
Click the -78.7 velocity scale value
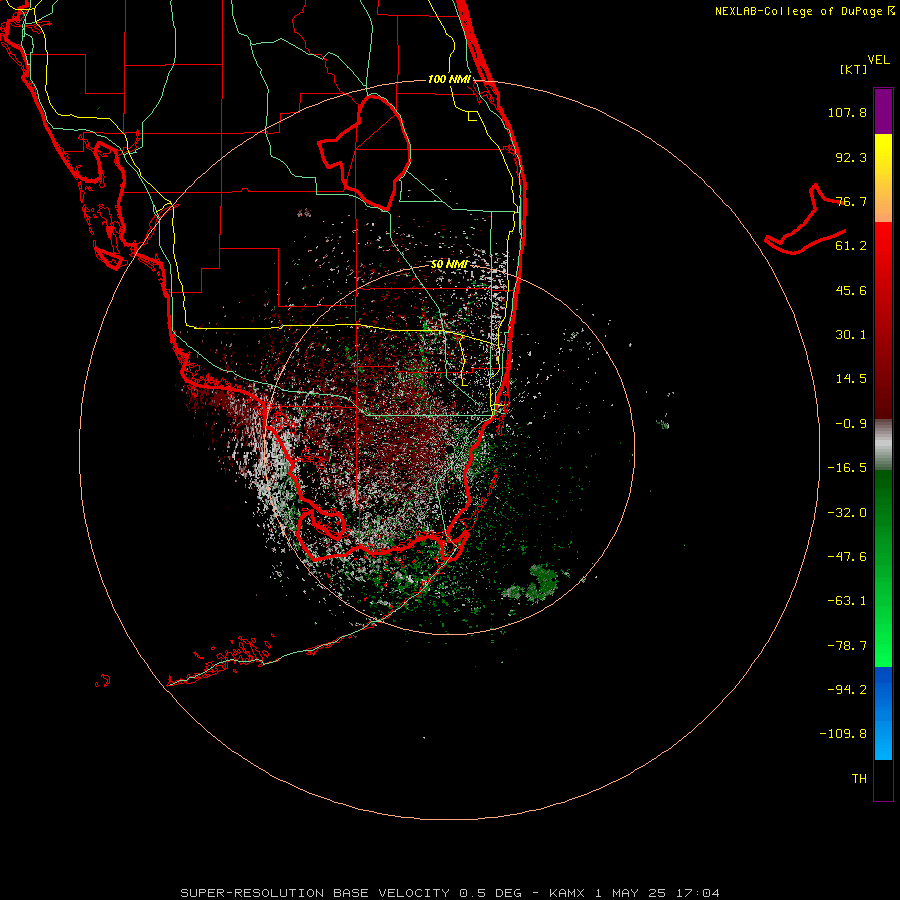tap(847, 646)
